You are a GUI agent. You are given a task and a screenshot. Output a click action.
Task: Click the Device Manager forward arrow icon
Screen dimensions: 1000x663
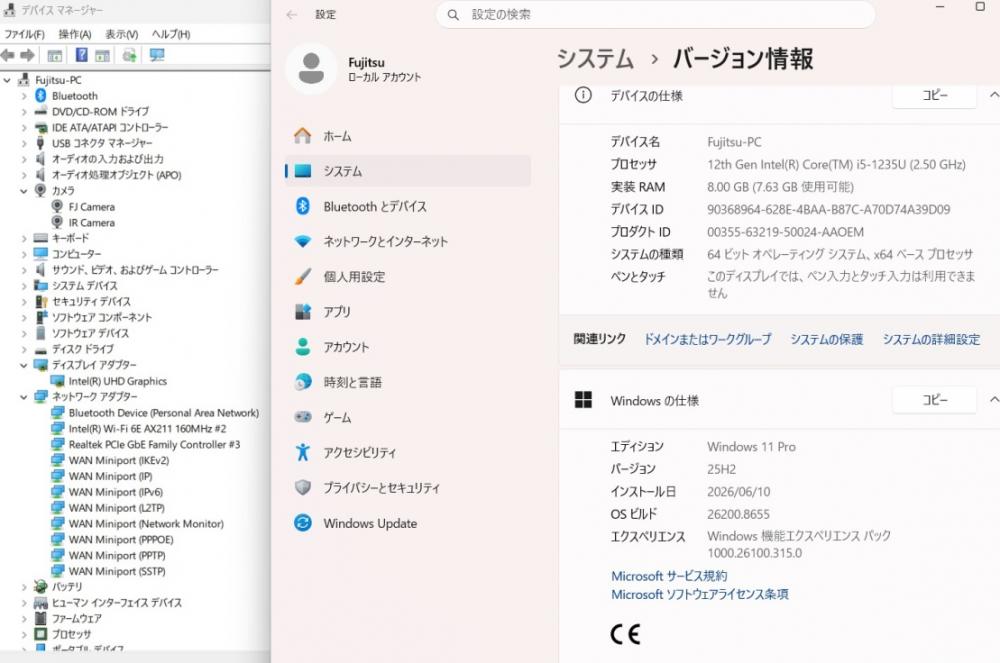[27, 55]
